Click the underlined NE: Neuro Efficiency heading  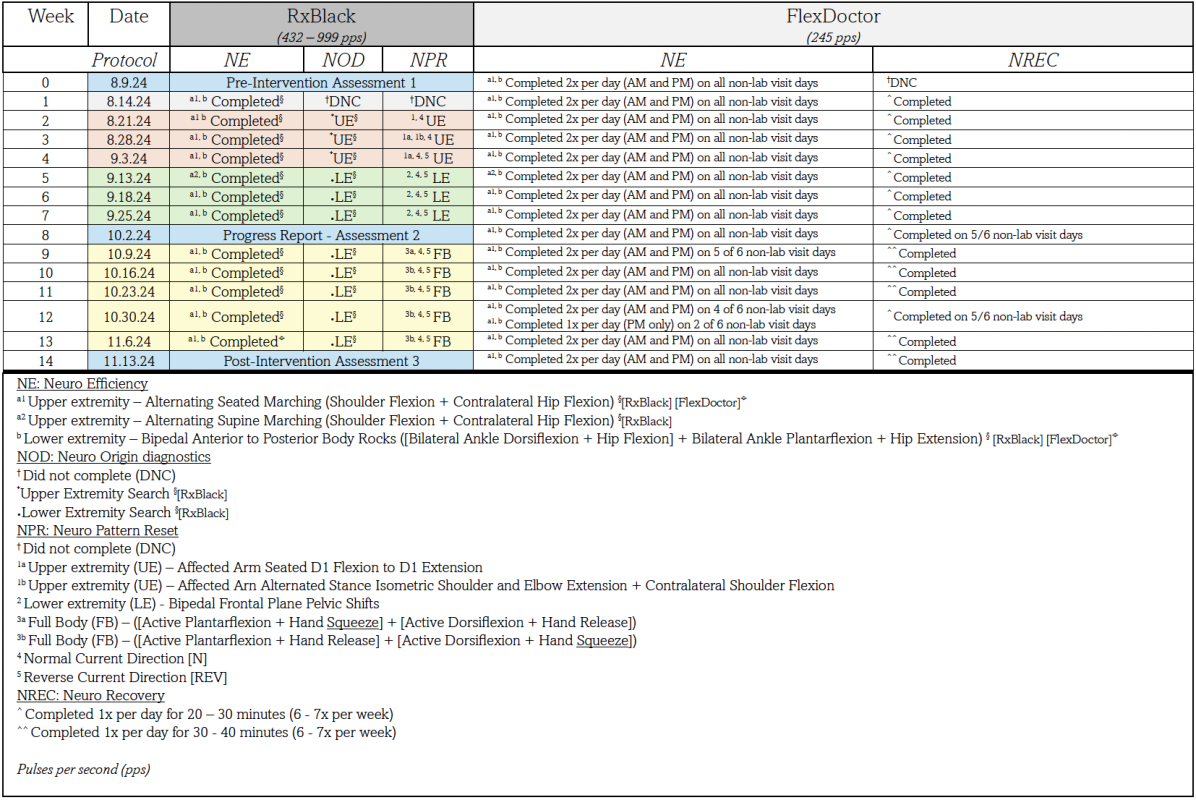(82, 384)
